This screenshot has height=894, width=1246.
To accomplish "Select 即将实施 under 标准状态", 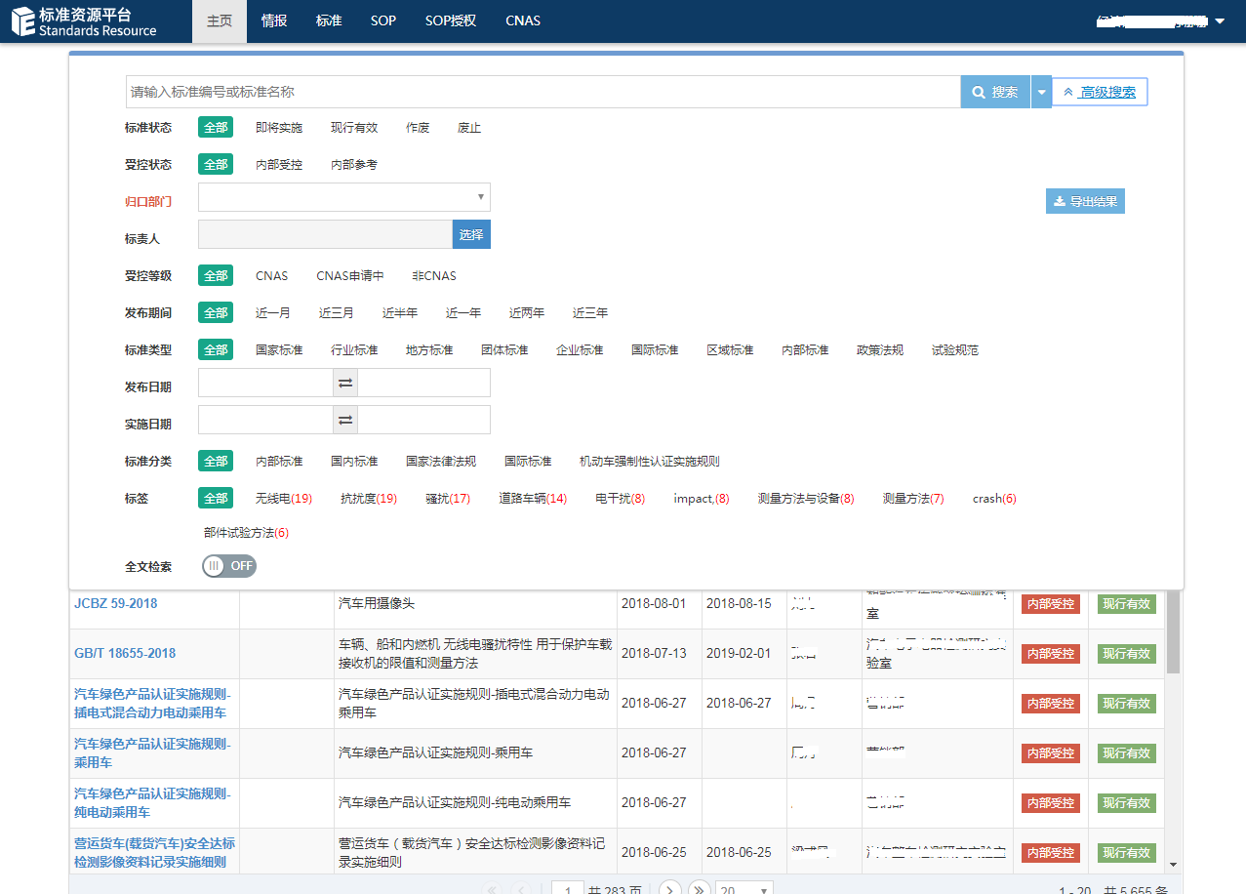I will (279, 127).
